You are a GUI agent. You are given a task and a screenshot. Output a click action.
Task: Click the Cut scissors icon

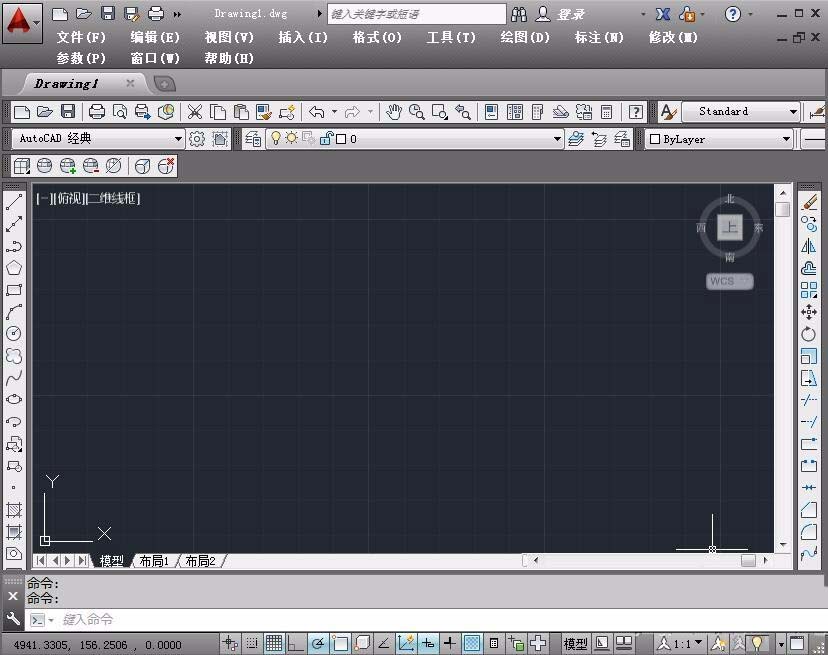195,112
